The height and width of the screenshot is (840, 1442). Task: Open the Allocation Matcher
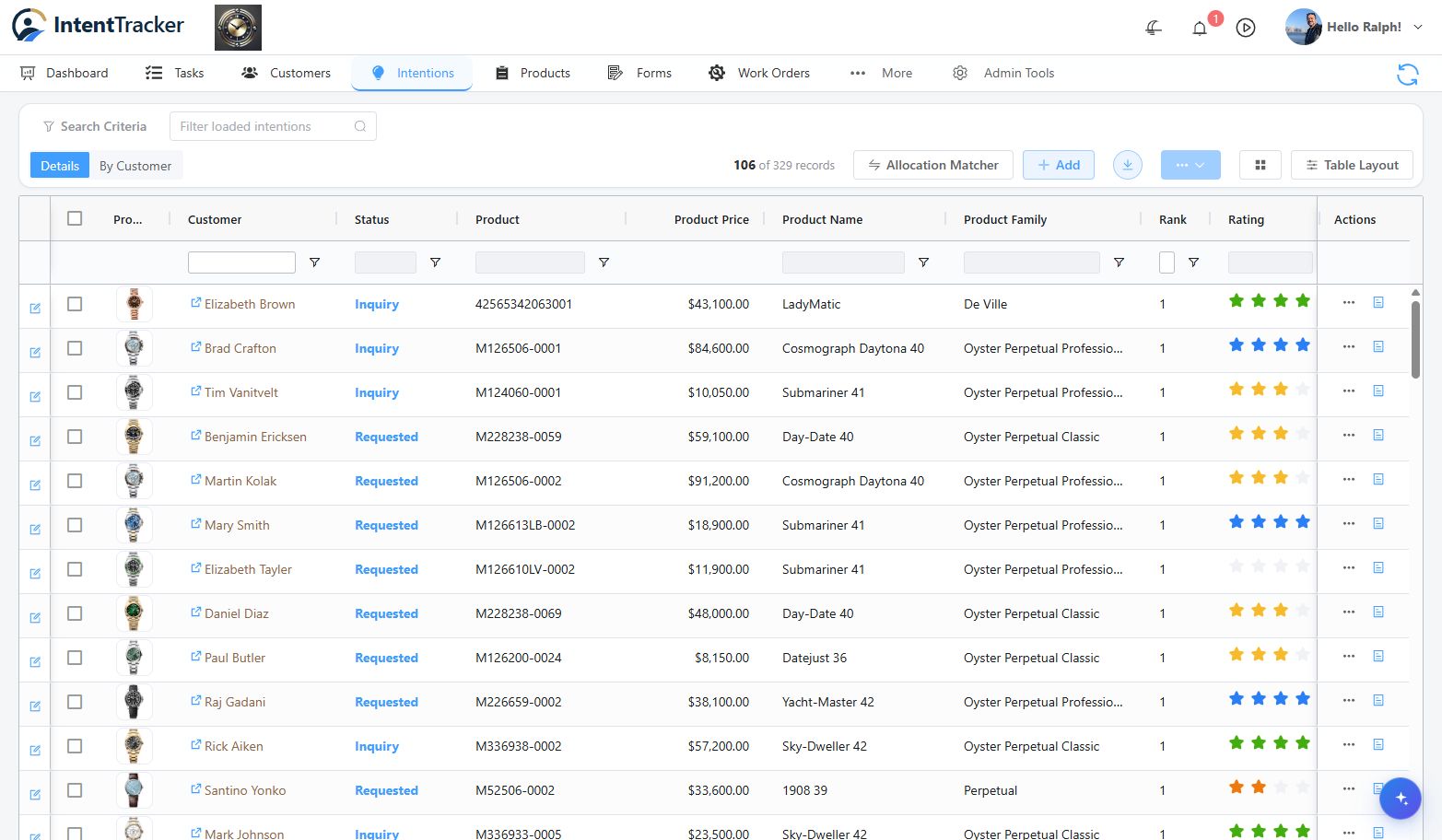pyautogui.click(x=932, y=165)
